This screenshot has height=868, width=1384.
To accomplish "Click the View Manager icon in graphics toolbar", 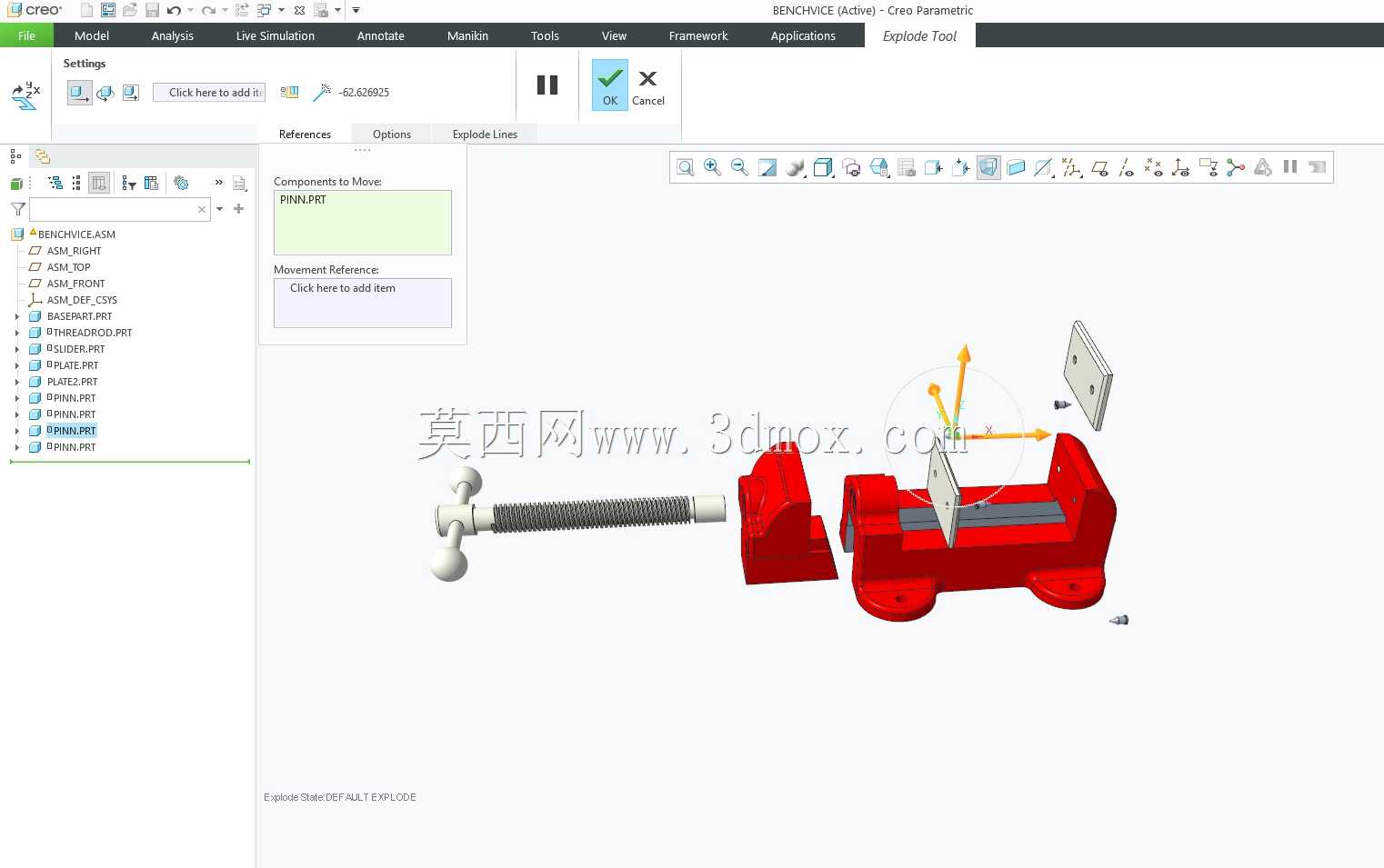I will [x=906, y=167].
